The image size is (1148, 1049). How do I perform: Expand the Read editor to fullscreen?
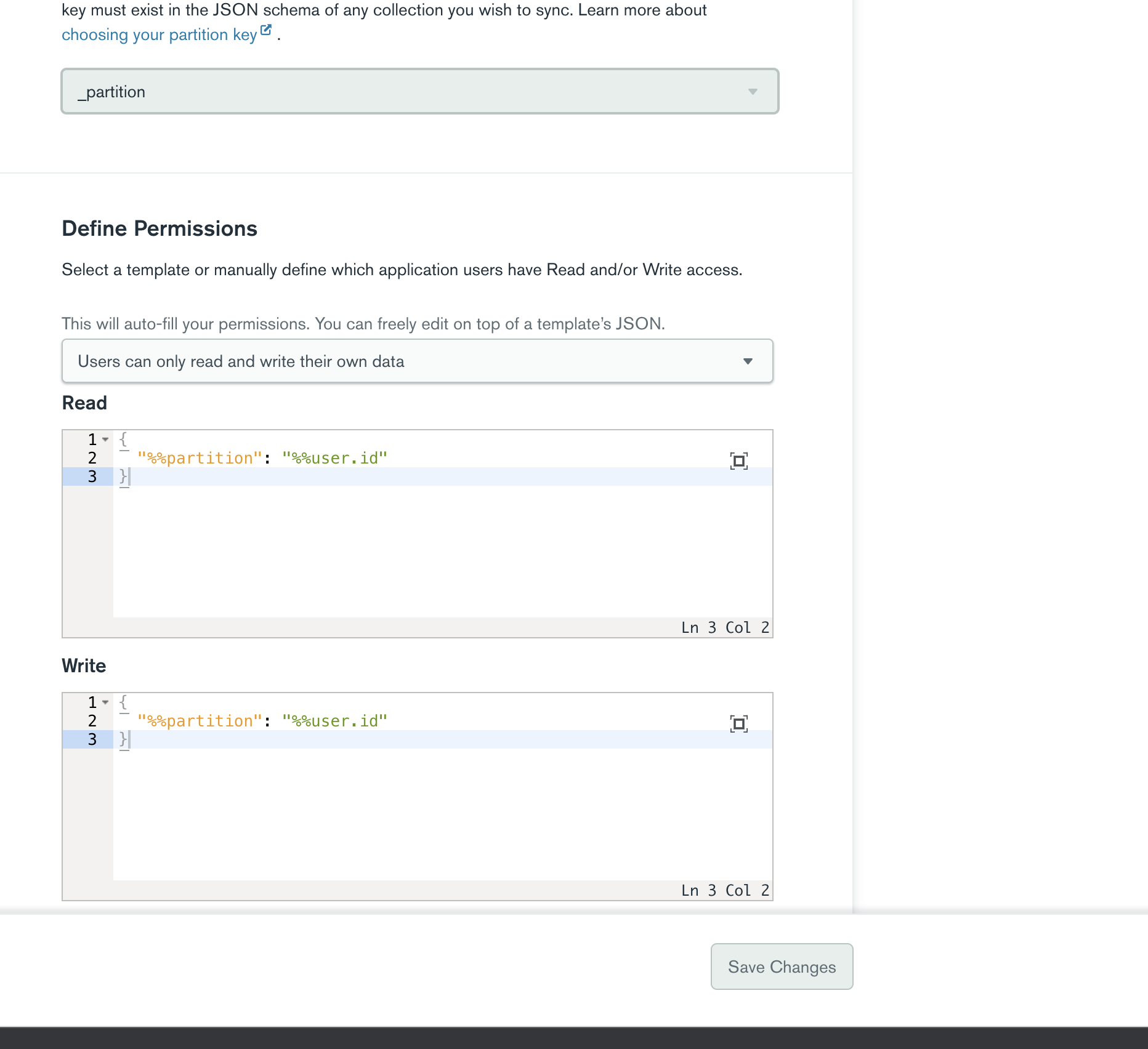click(x=738, y=460)
